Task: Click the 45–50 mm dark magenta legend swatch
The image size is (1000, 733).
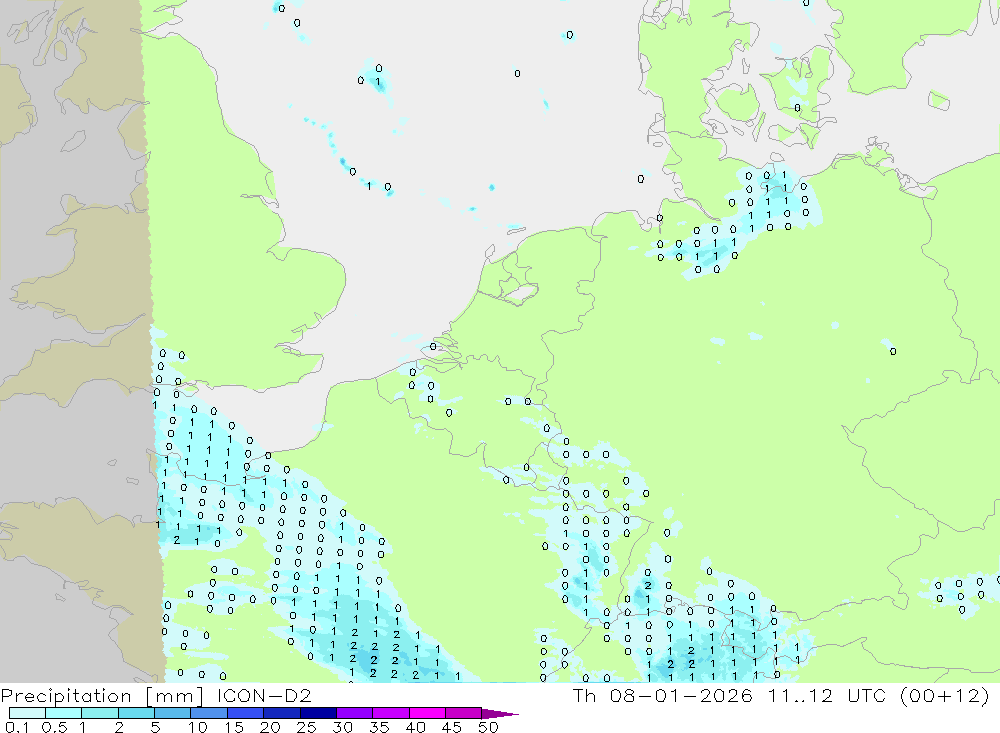Action: (x=463, y=713)
